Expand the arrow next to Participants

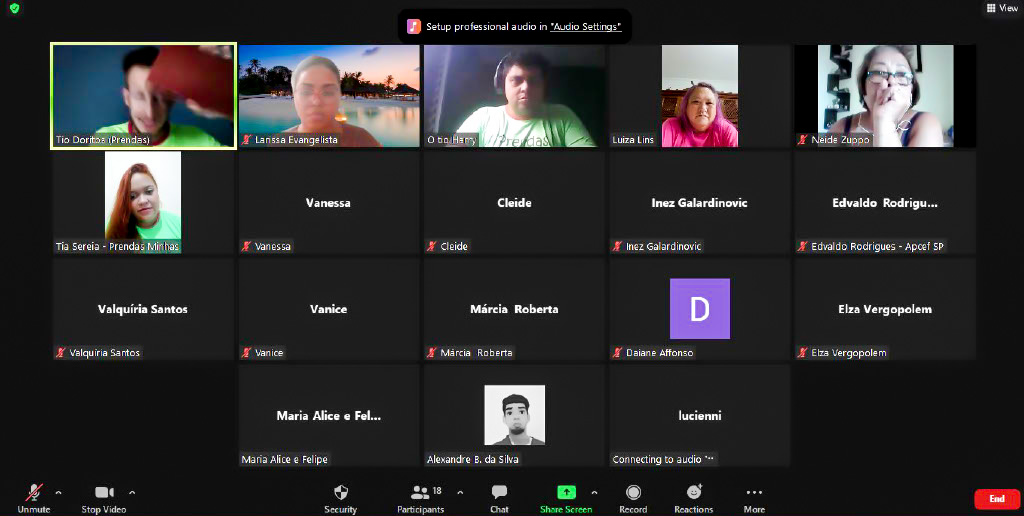pyautogui.click(x=460, y=492)
